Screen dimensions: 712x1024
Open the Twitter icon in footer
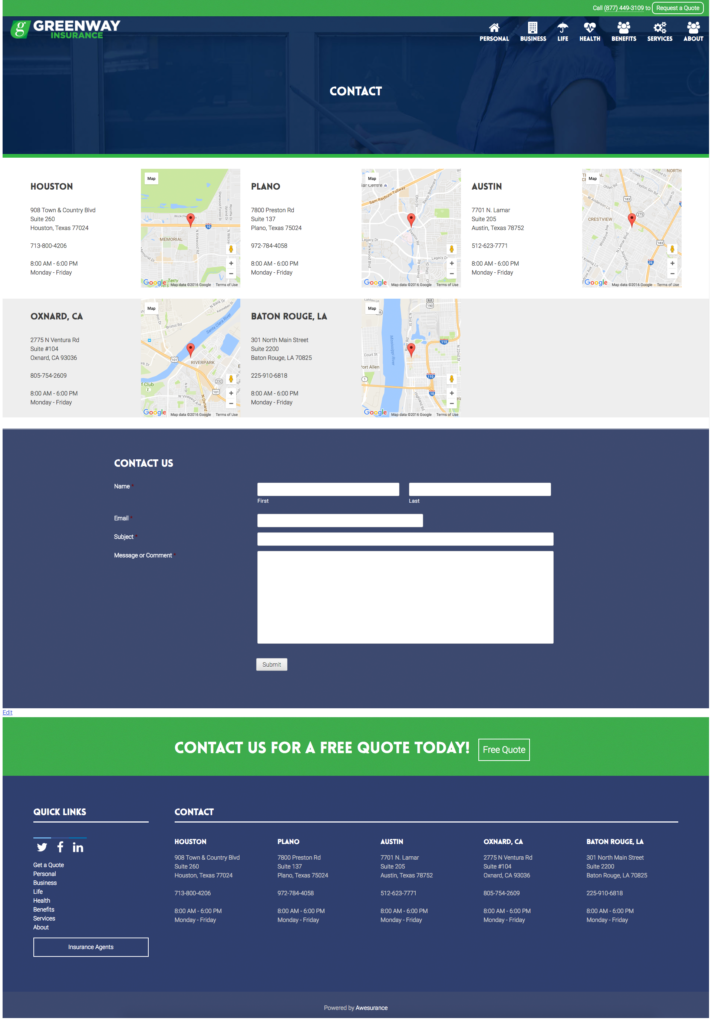tap(42, 847)
